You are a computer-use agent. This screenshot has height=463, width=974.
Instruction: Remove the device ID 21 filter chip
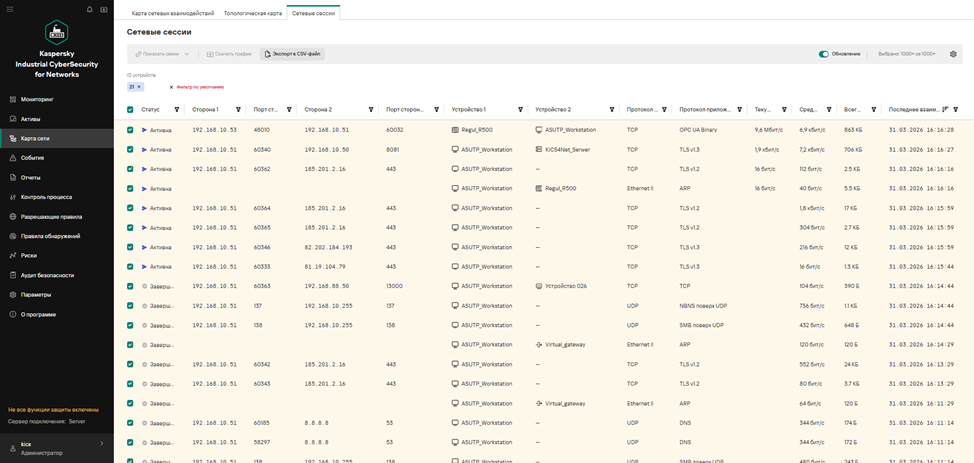click(140, 87)
